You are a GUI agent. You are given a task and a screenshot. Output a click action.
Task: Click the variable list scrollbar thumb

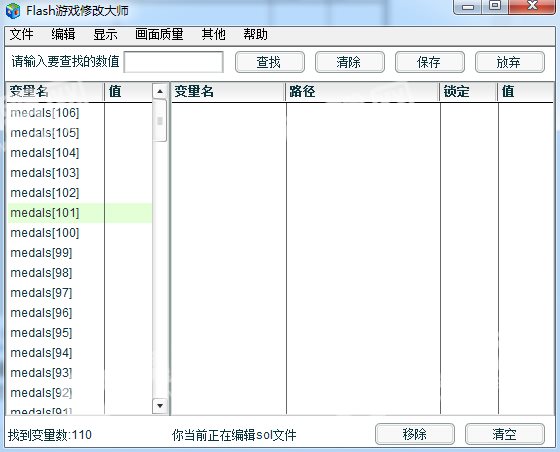point(160,121)
